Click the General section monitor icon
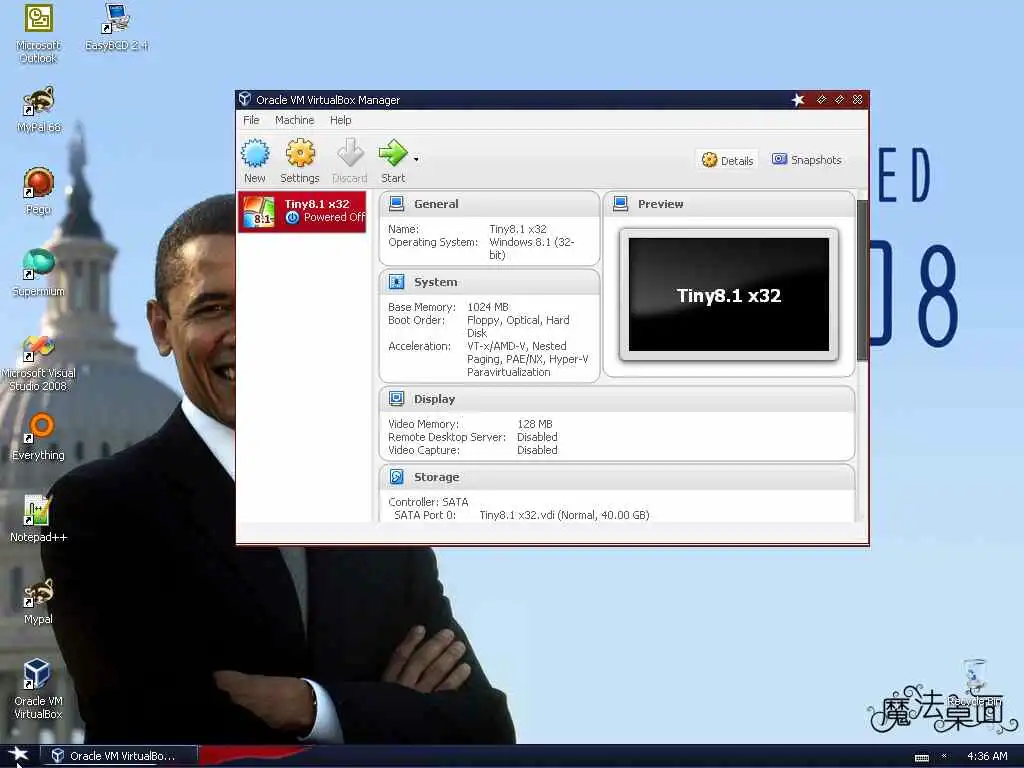Screen dimensions: 1024x768 point(396,203)
